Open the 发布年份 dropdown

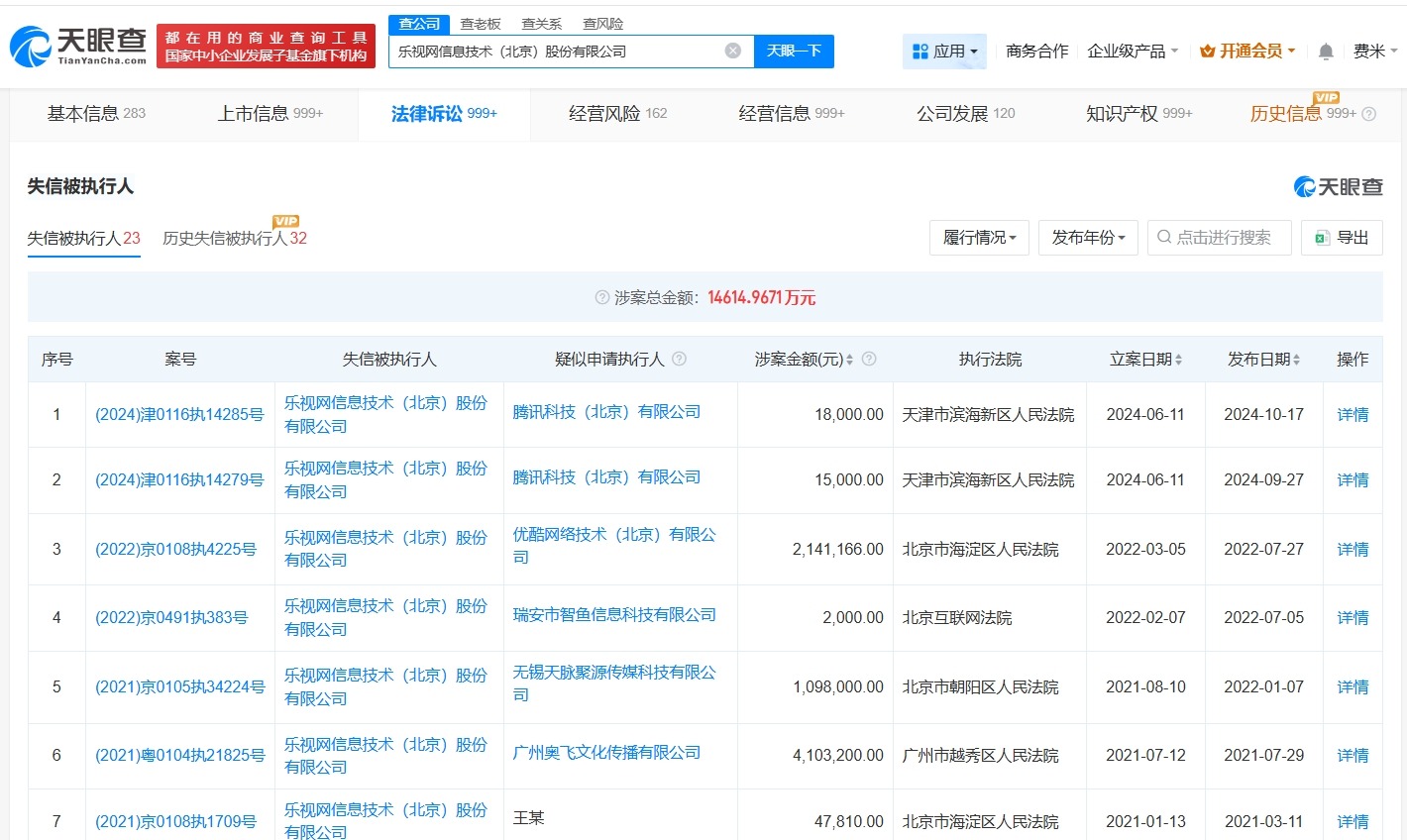point(1088,237)
